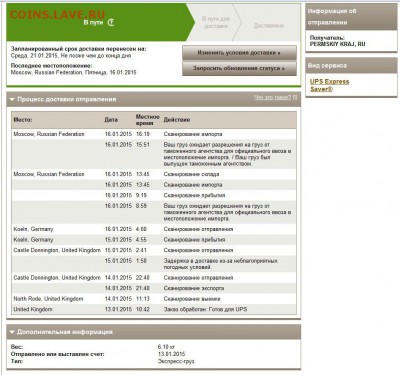Click the "Место" column header
The width and height of the screenshot is (400, 375).
(x=23, y=120)
